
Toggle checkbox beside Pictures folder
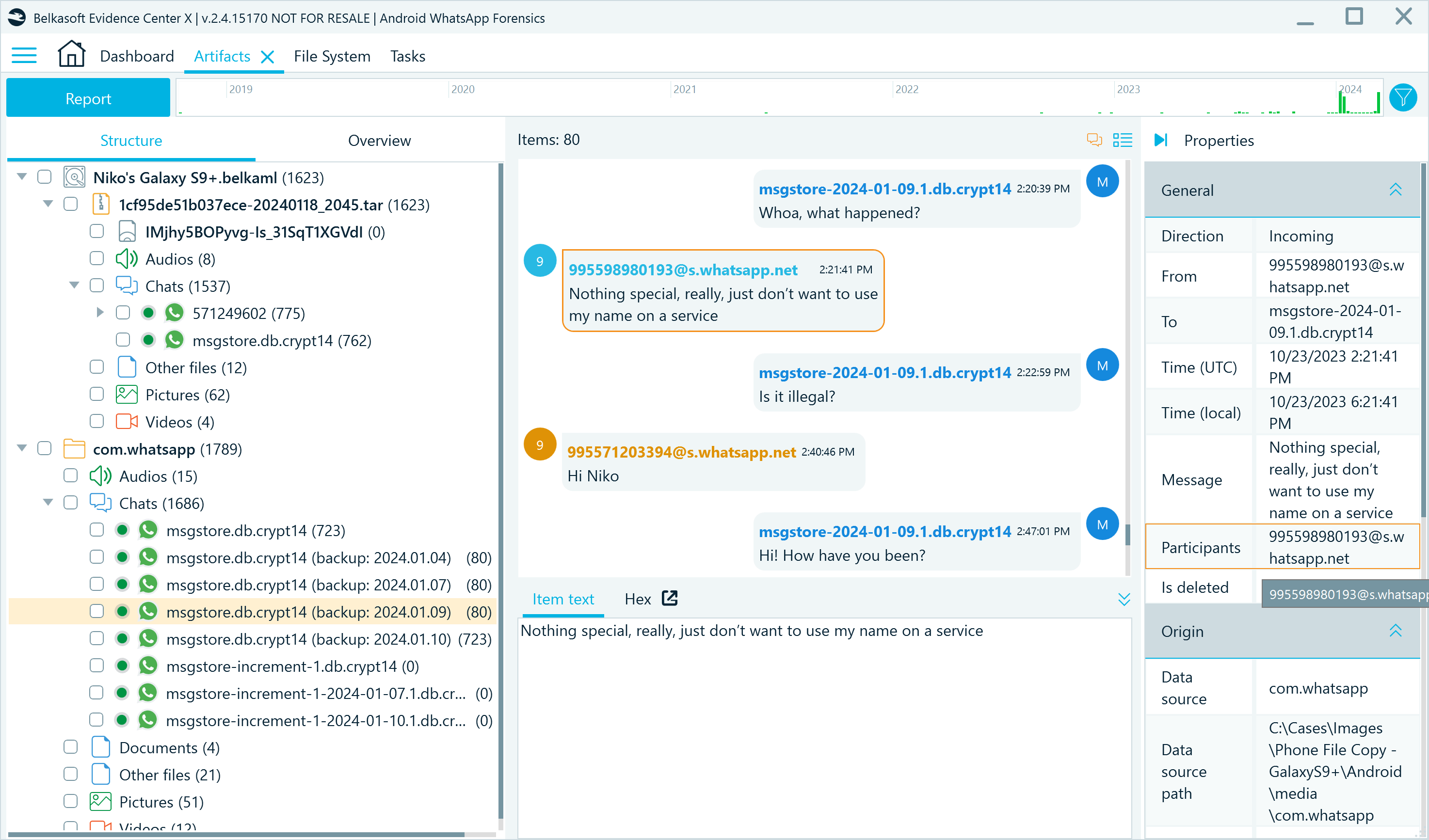(x=97, y=394)
